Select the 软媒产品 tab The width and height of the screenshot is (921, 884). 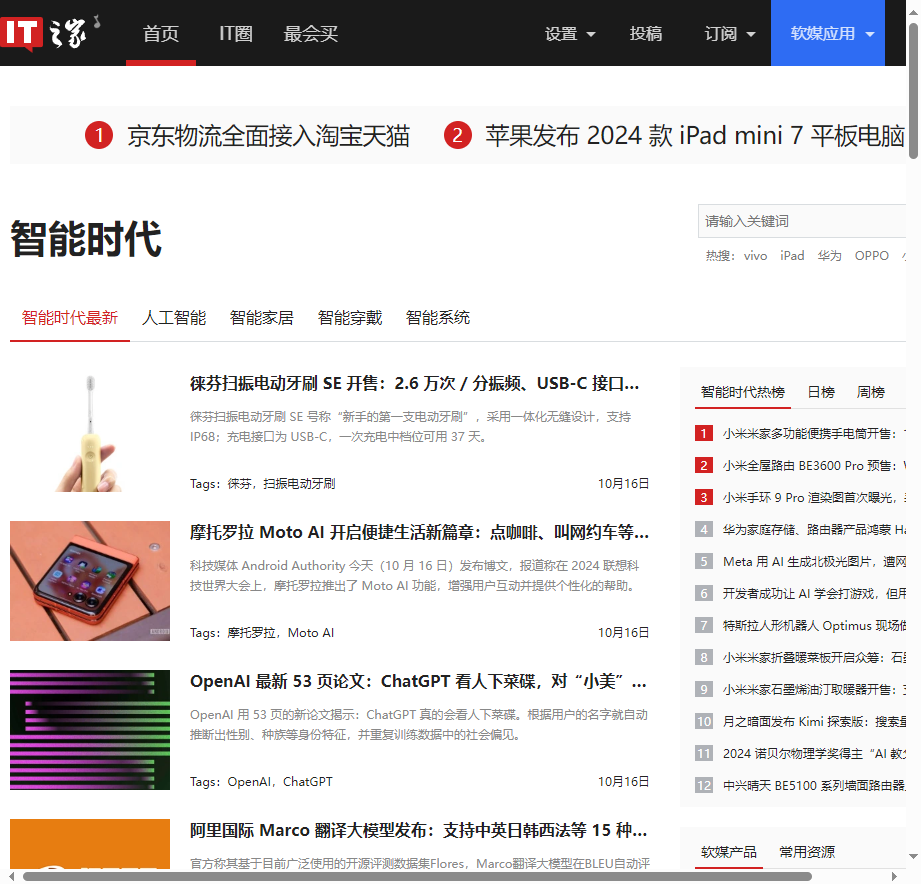pos(729,852)
